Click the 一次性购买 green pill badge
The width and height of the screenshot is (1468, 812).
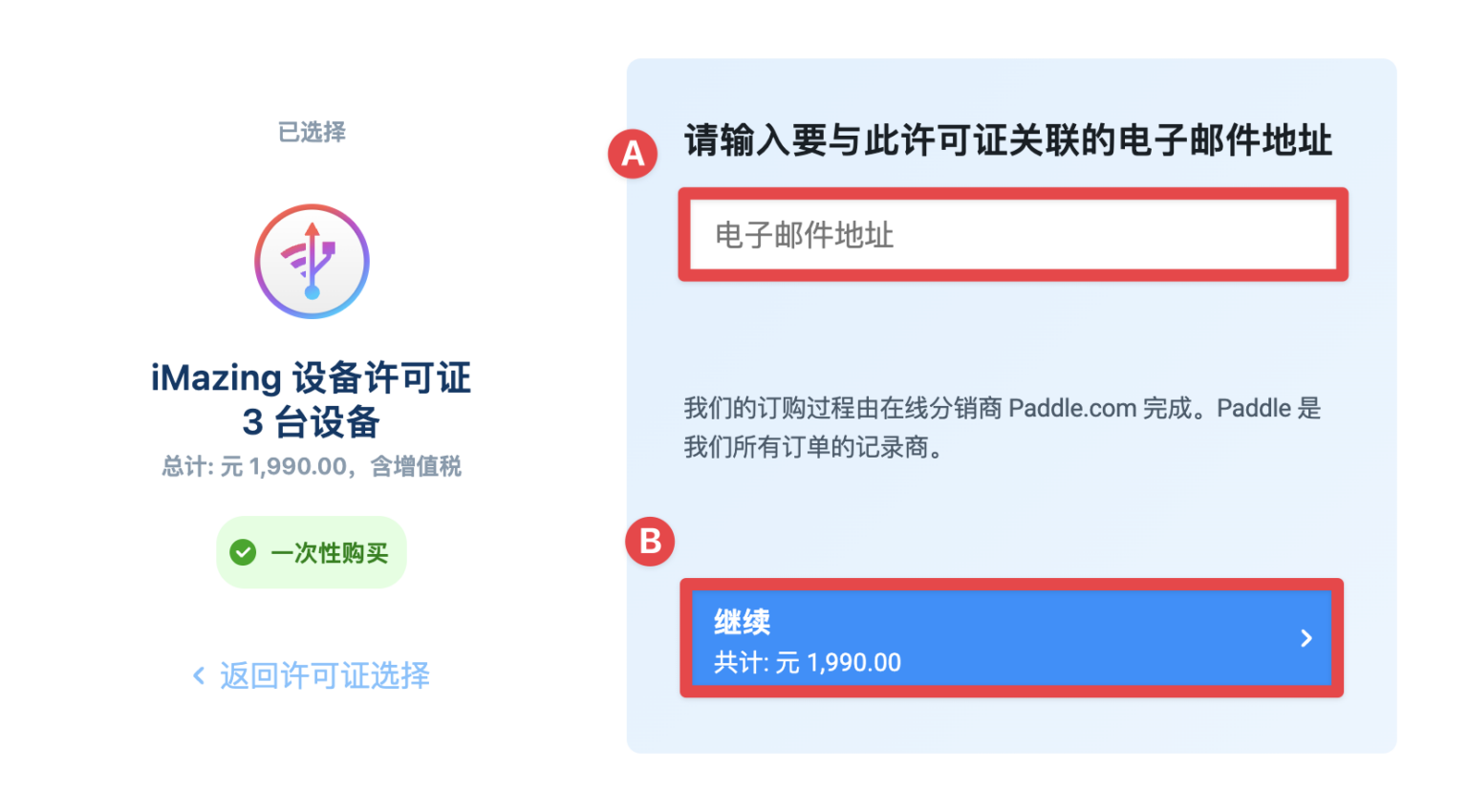(x=312, y=552)
